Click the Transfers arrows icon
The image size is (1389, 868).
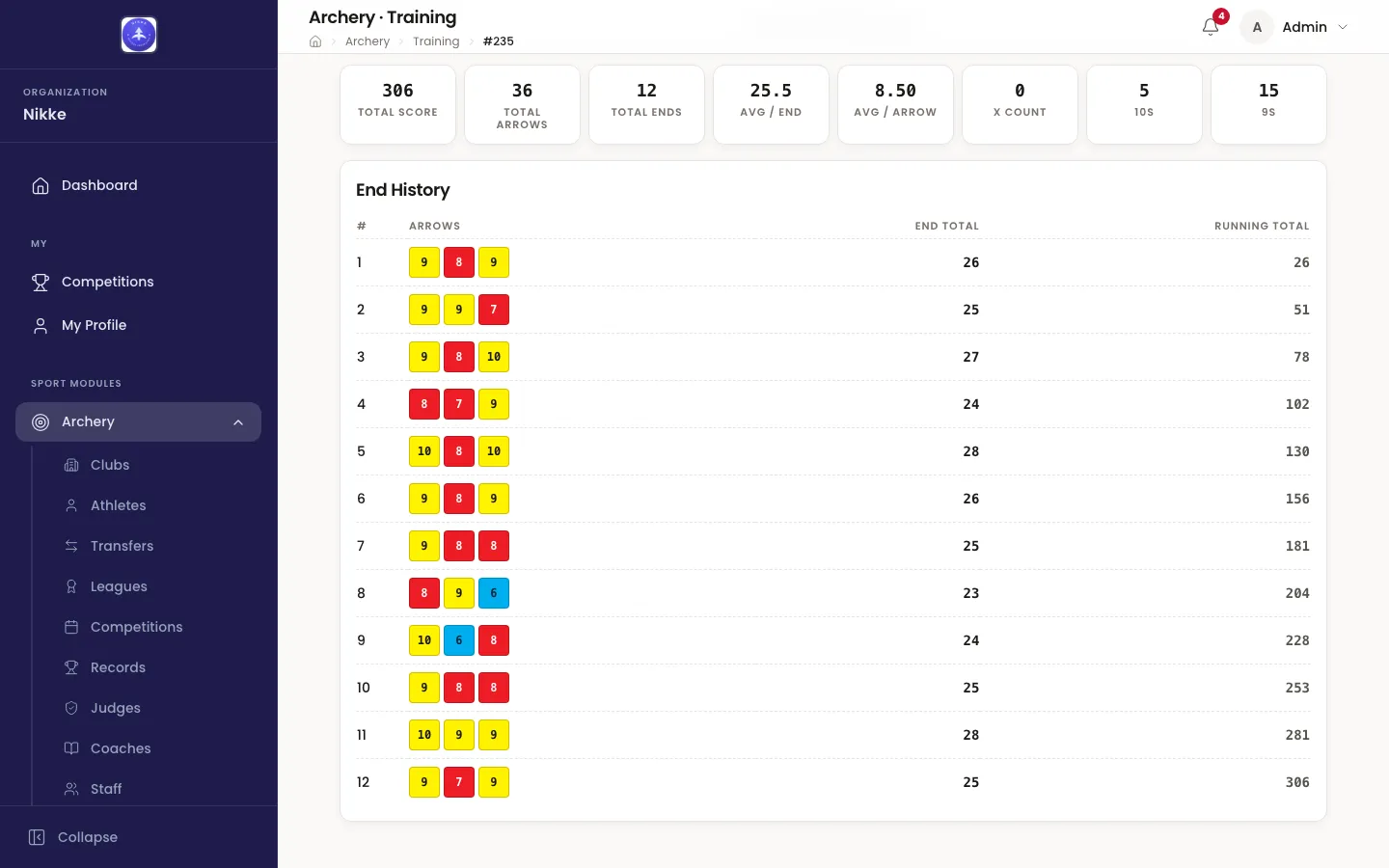tap(71, 546)
